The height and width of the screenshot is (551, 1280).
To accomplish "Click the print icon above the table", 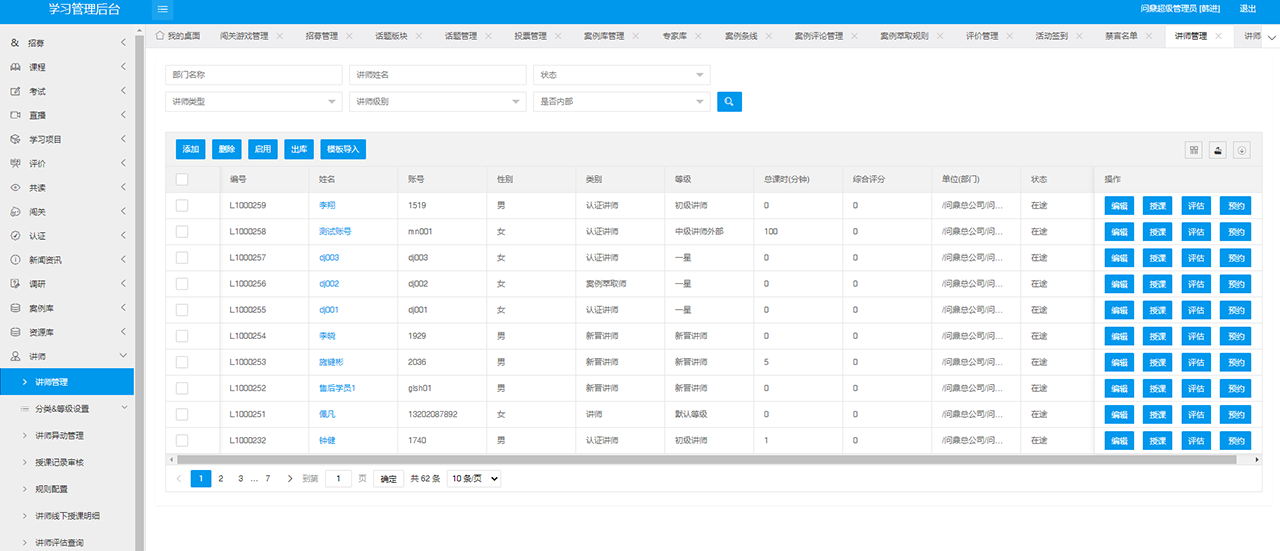I will pos(1218,150).
